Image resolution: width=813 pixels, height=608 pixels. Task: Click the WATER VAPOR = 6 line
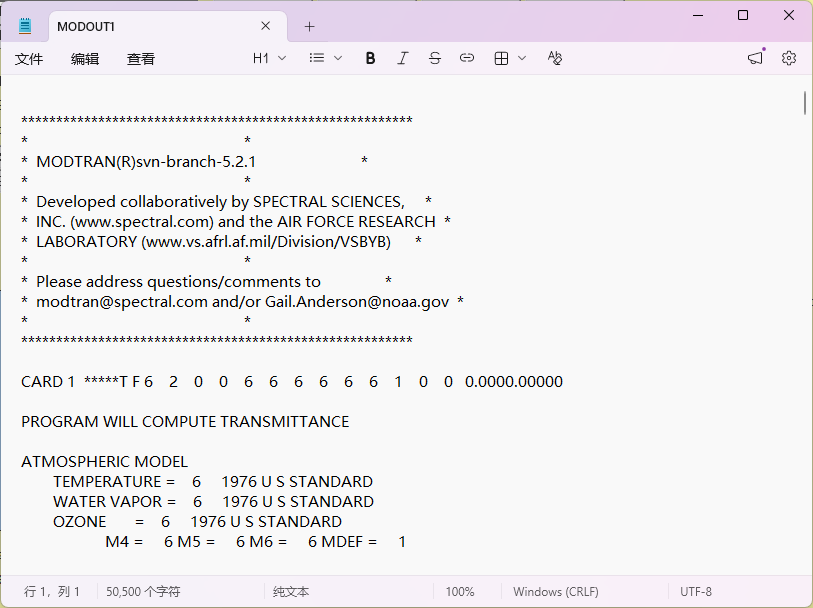(213, 502)
